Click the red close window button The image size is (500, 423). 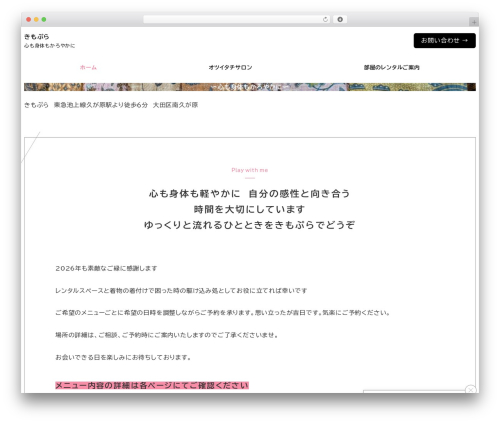pyautogui.click(x=29, y=19)
